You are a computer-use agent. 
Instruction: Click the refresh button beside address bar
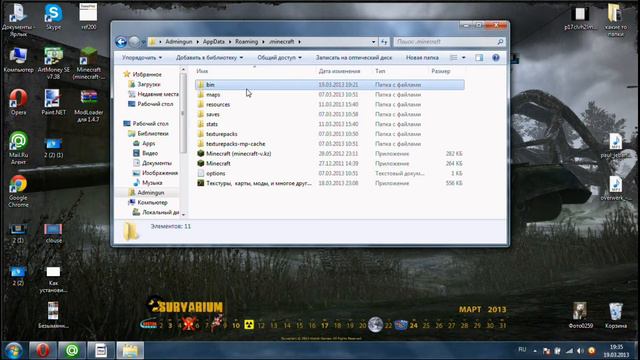[384, 42]
